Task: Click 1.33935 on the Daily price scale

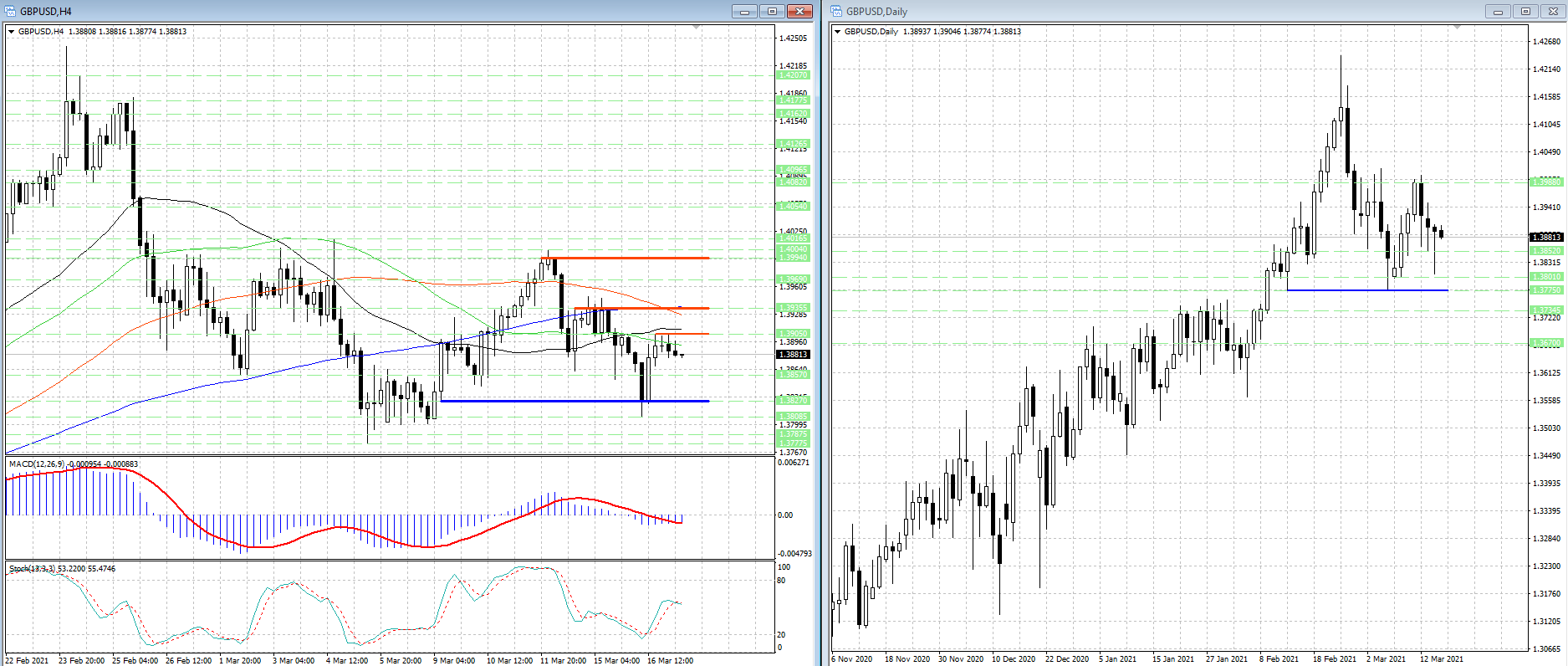Action: pos(1546,484)
